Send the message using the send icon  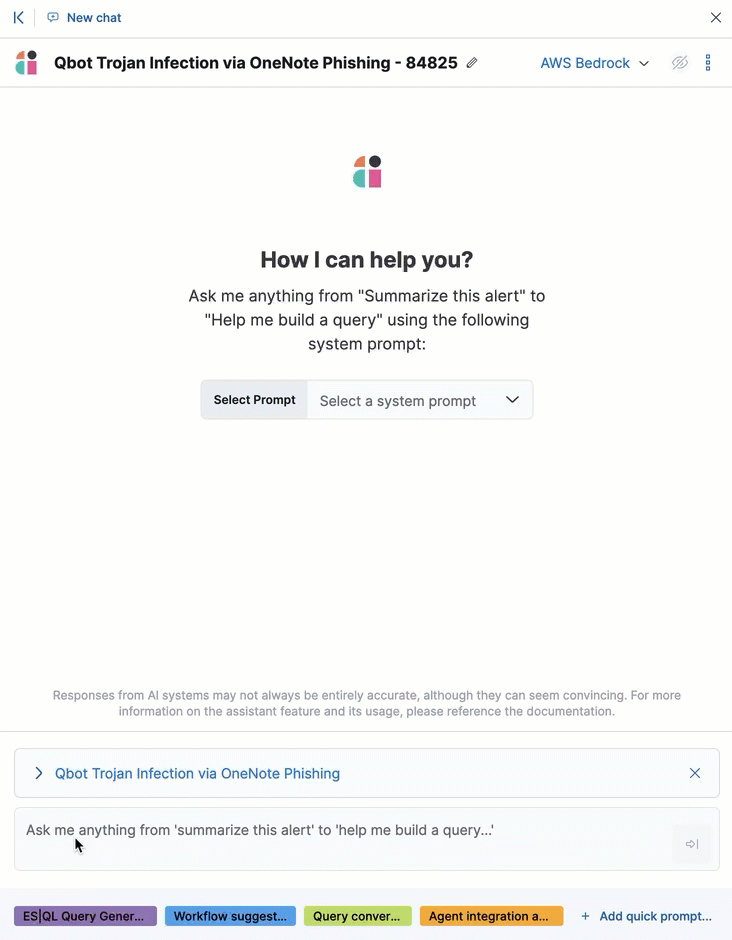[x=691, y=844]
